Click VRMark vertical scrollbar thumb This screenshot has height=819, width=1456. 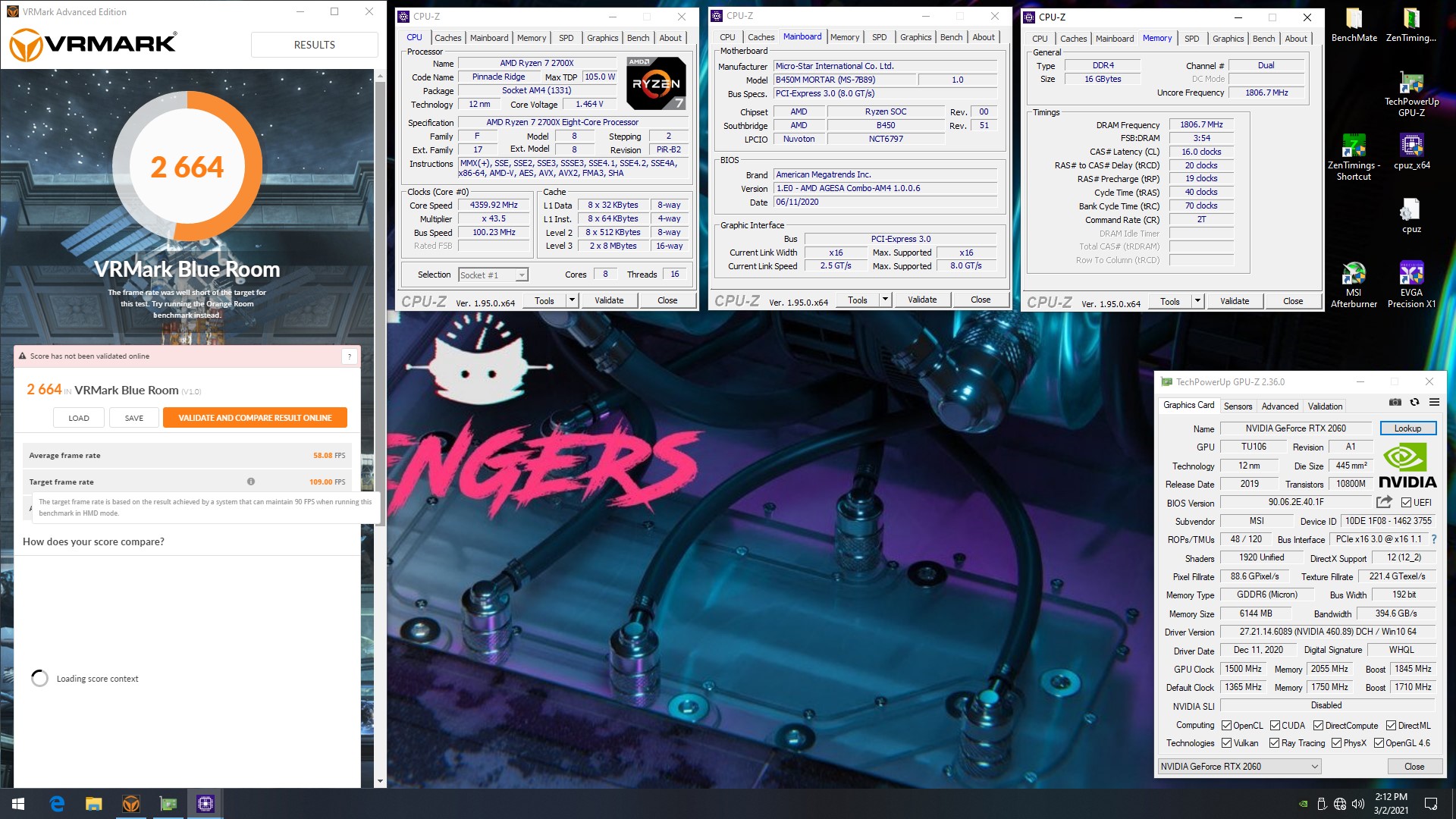(x=380, y=303)
